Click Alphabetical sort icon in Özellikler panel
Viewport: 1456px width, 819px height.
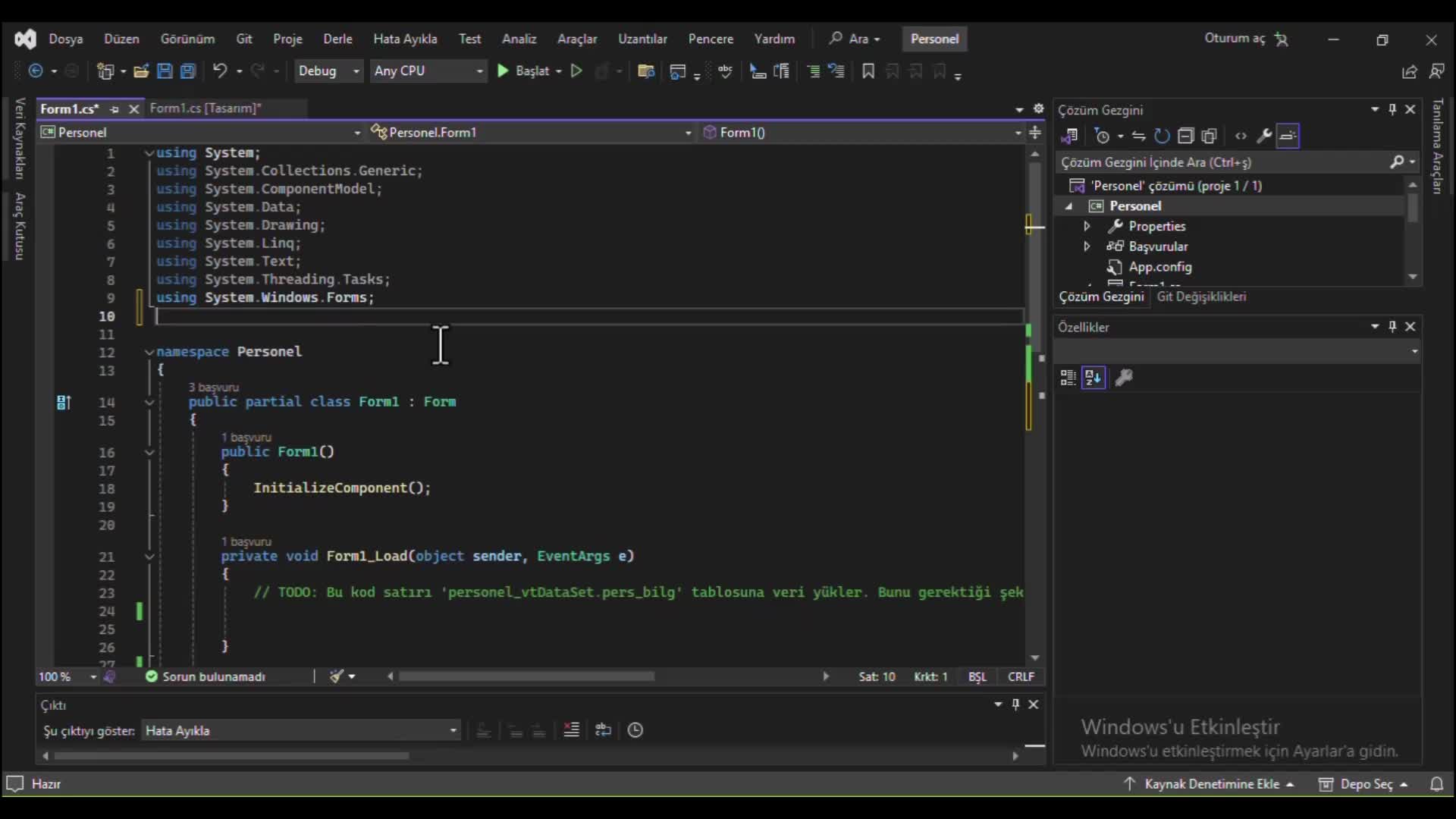click(1094, 378)
